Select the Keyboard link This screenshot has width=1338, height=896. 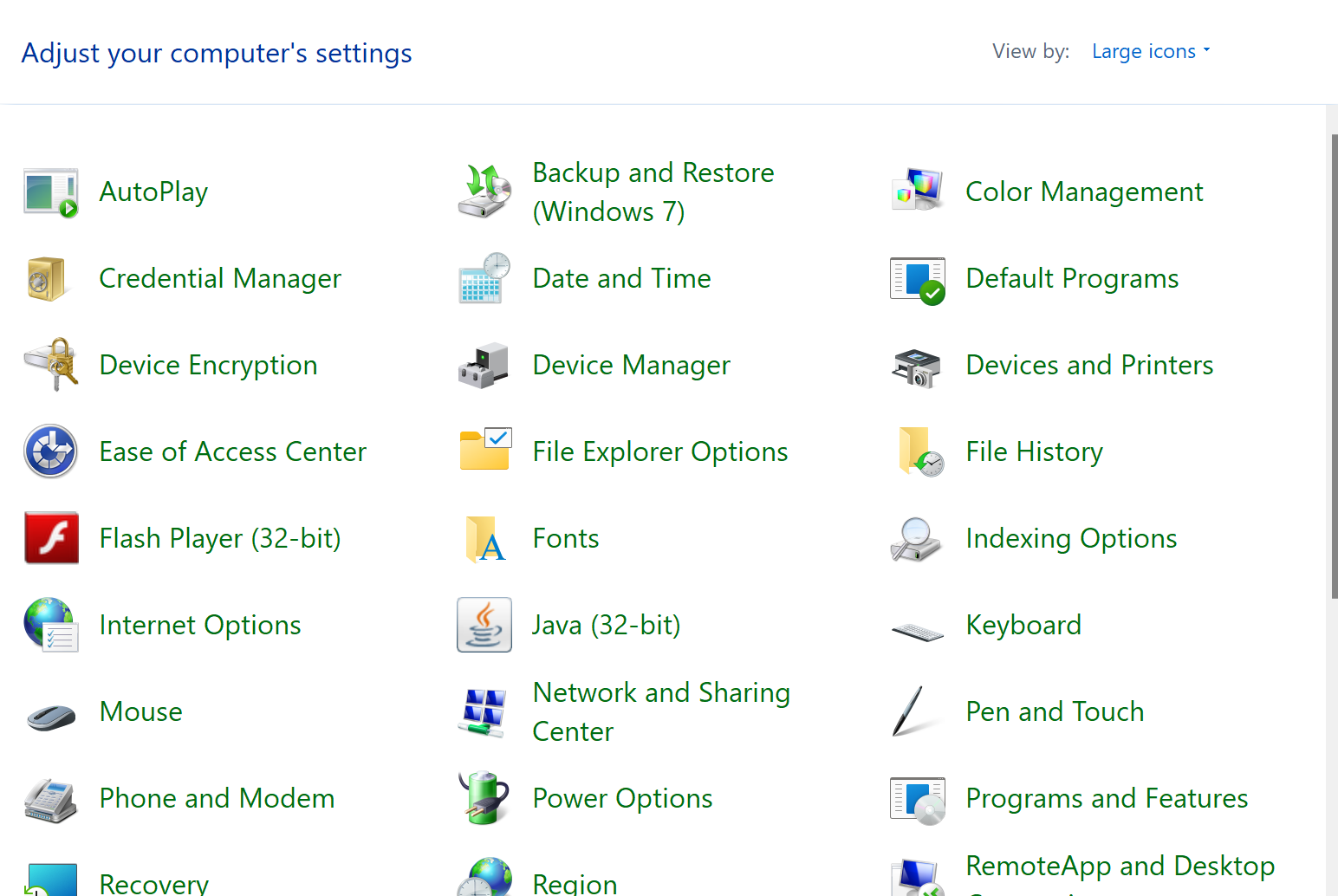click(x=1023, y=626)
